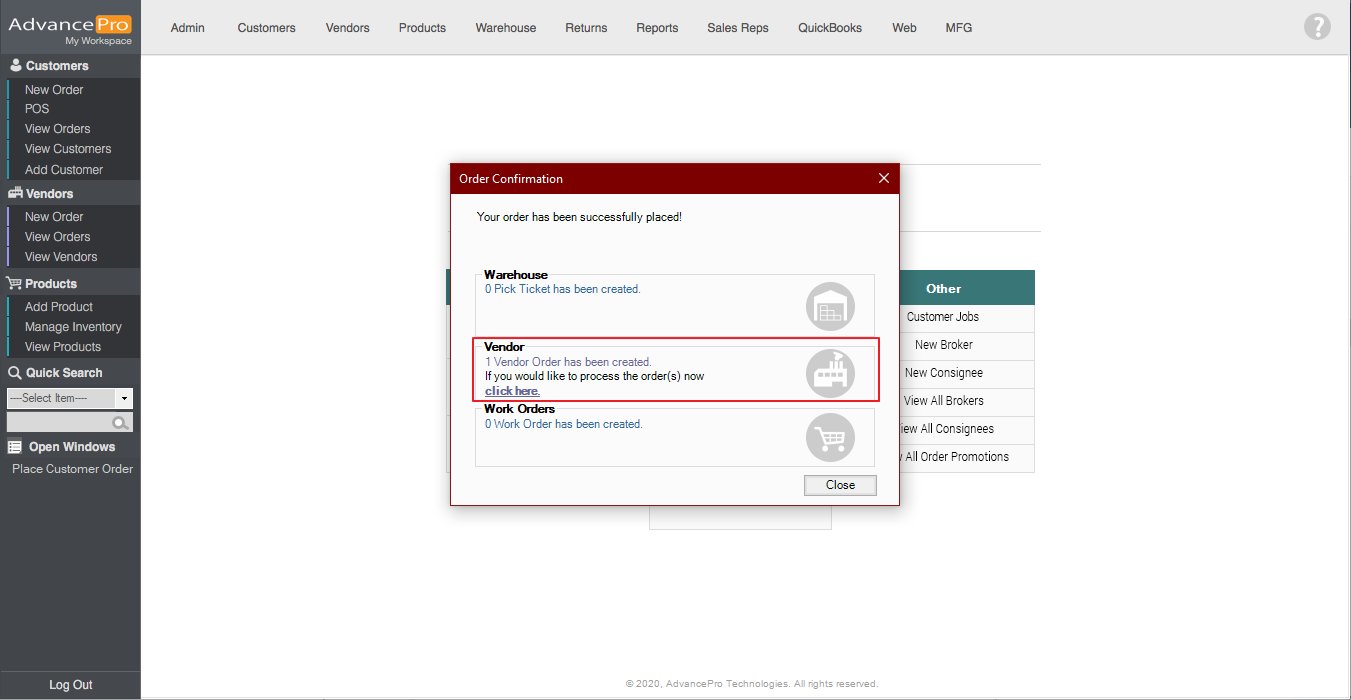Click the Log Out link
Image resolution: width=1351 pixels, height=700 pixels.
point(70,685)
